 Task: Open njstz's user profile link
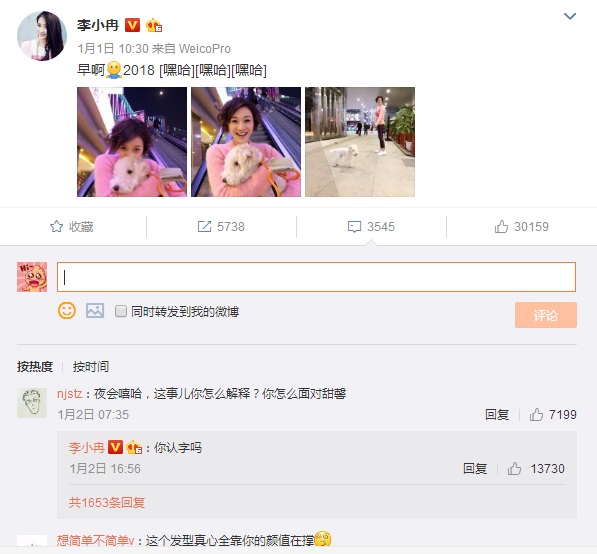70,393
